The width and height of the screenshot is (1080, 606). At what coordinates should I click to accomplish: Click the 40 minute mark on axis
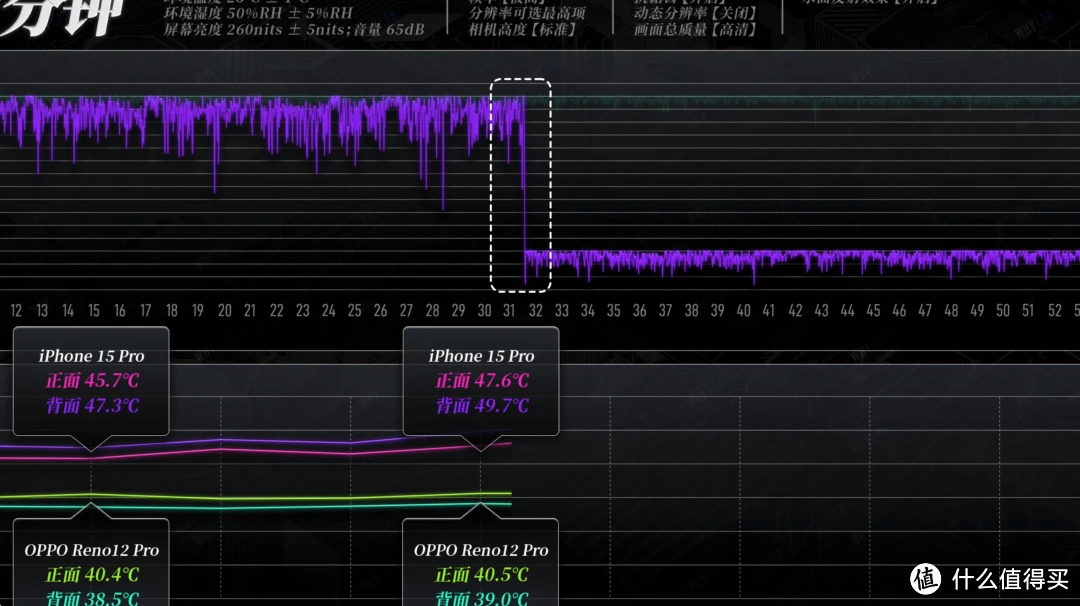coord(743,311)
